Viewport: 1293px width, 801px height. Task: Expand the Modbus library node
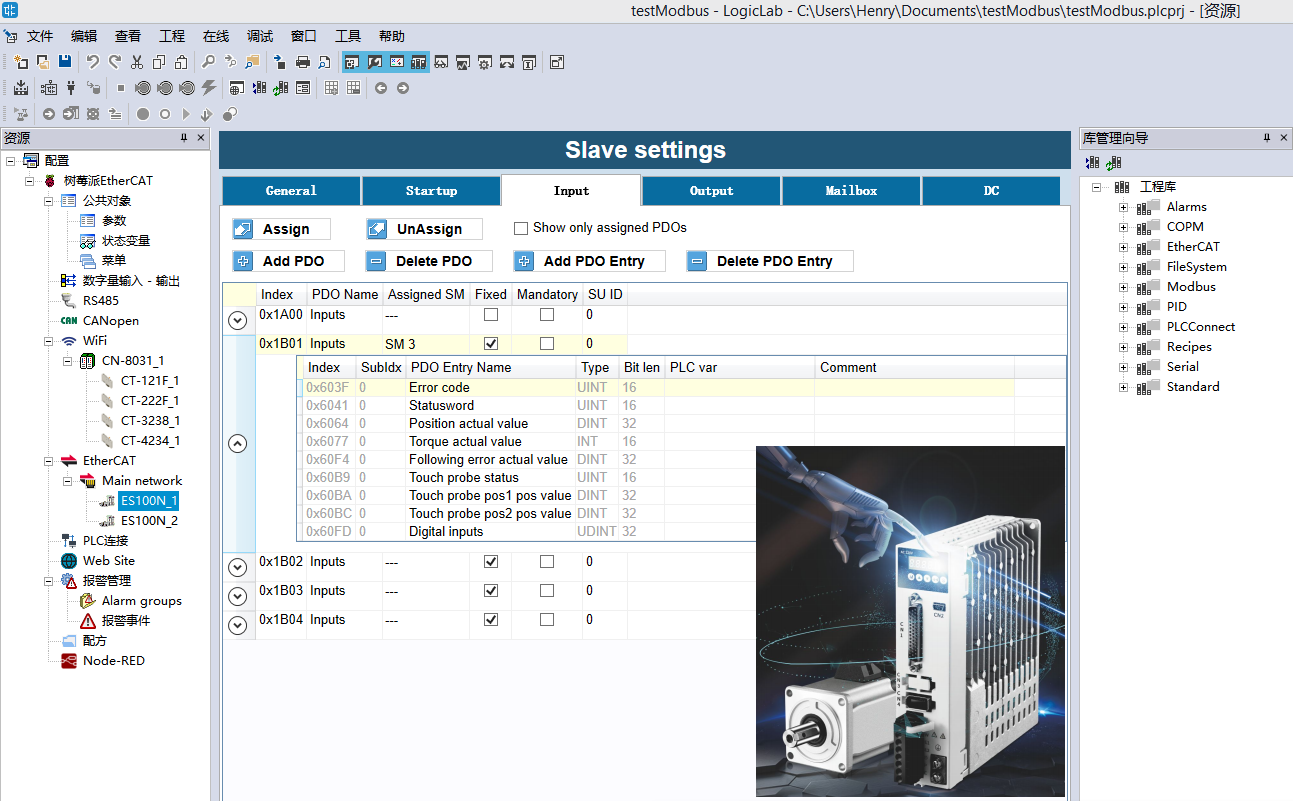[x=1123, y=287]
